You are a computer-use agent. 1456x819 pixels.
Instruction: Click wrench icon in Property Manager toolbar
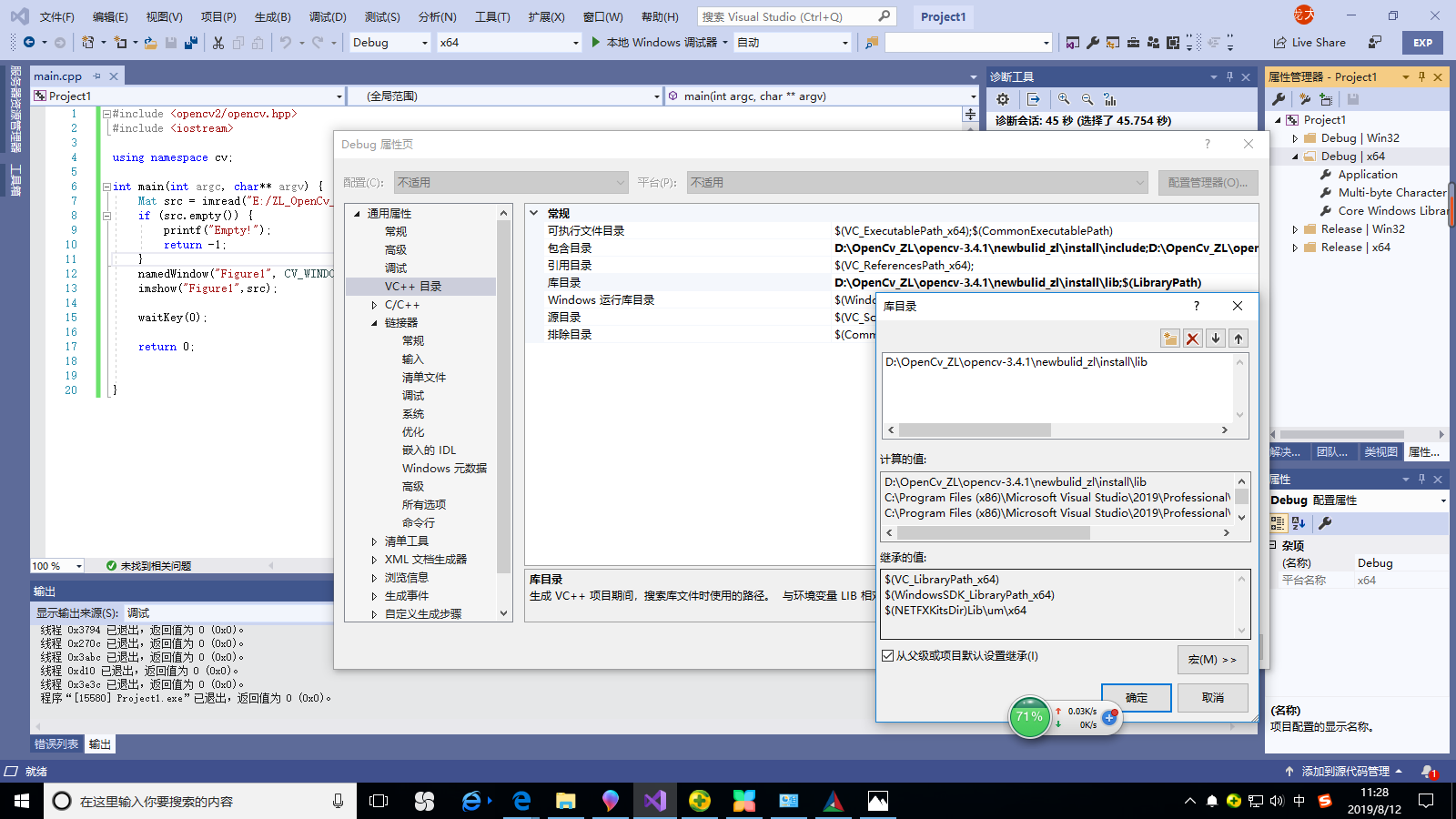(1279, 99)
